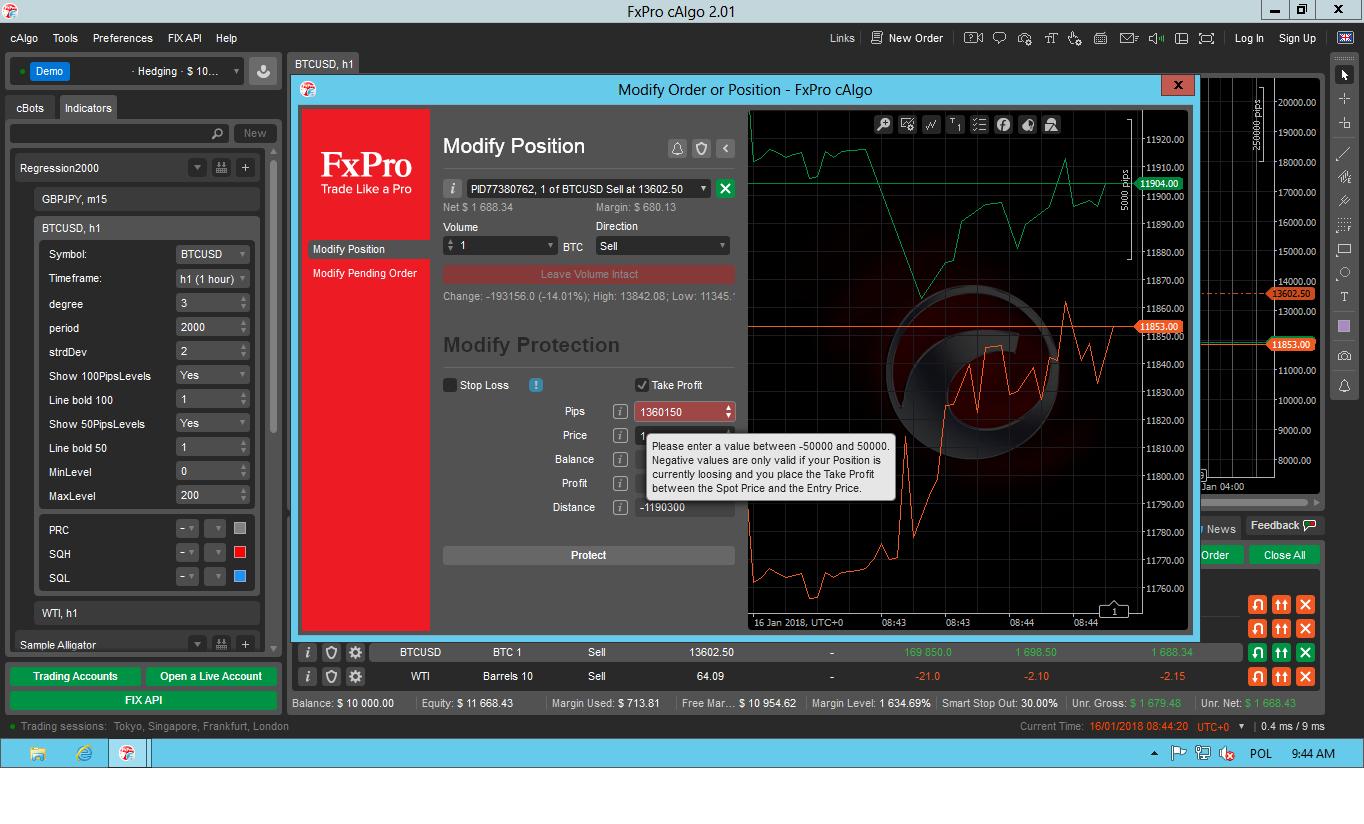The image size is (1364, 824).
Task: Click the indicator search box
Action: 118,133
